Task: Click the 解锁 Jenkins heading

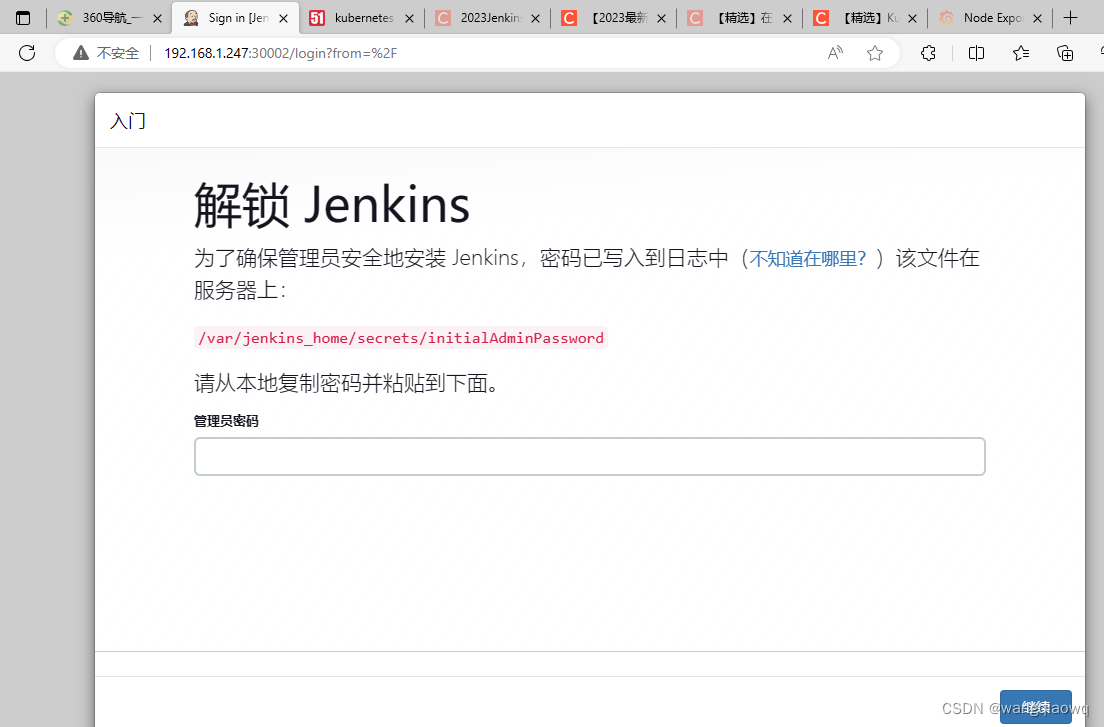Action: (x=332, y=205)
